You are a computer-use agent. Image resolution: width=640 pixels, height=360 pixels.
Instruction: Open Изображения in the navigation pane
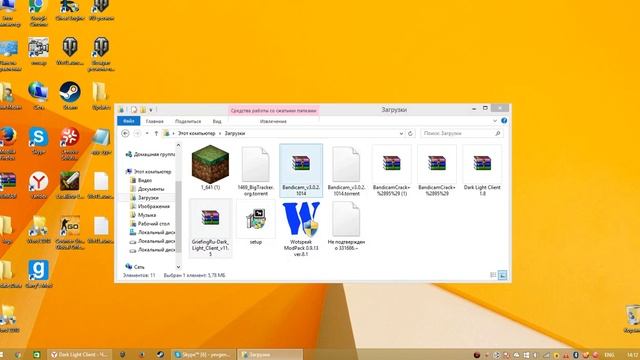click(150, 207)
